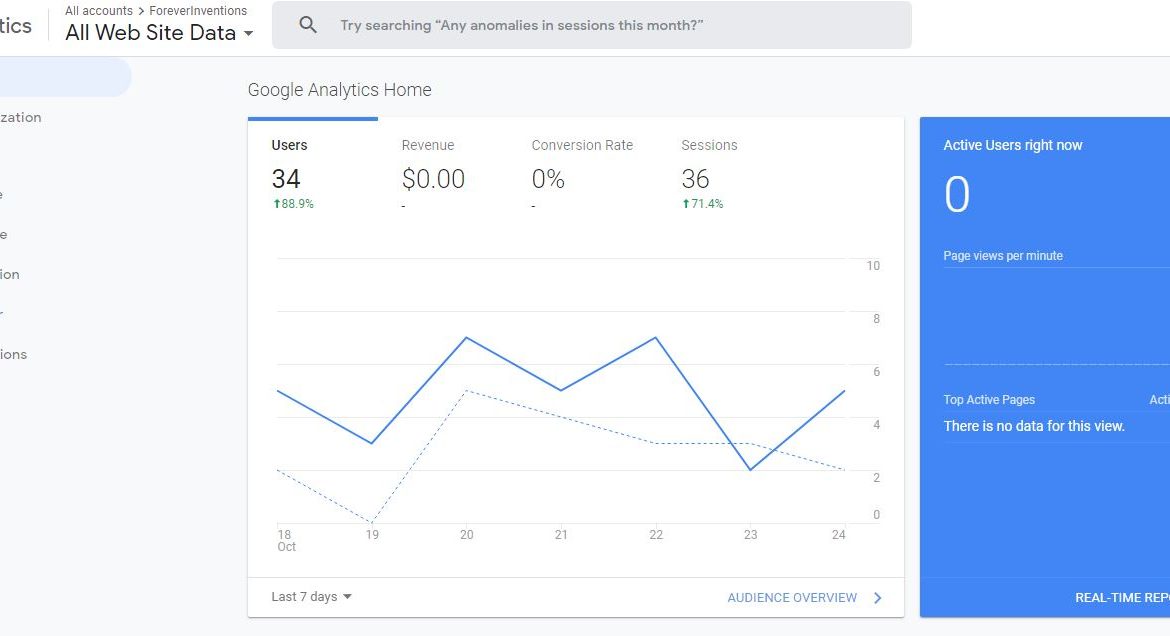1170x636 pixels.
Task: Open the REAL-TIME REPORT link
Action: [x=1122, y=597]
